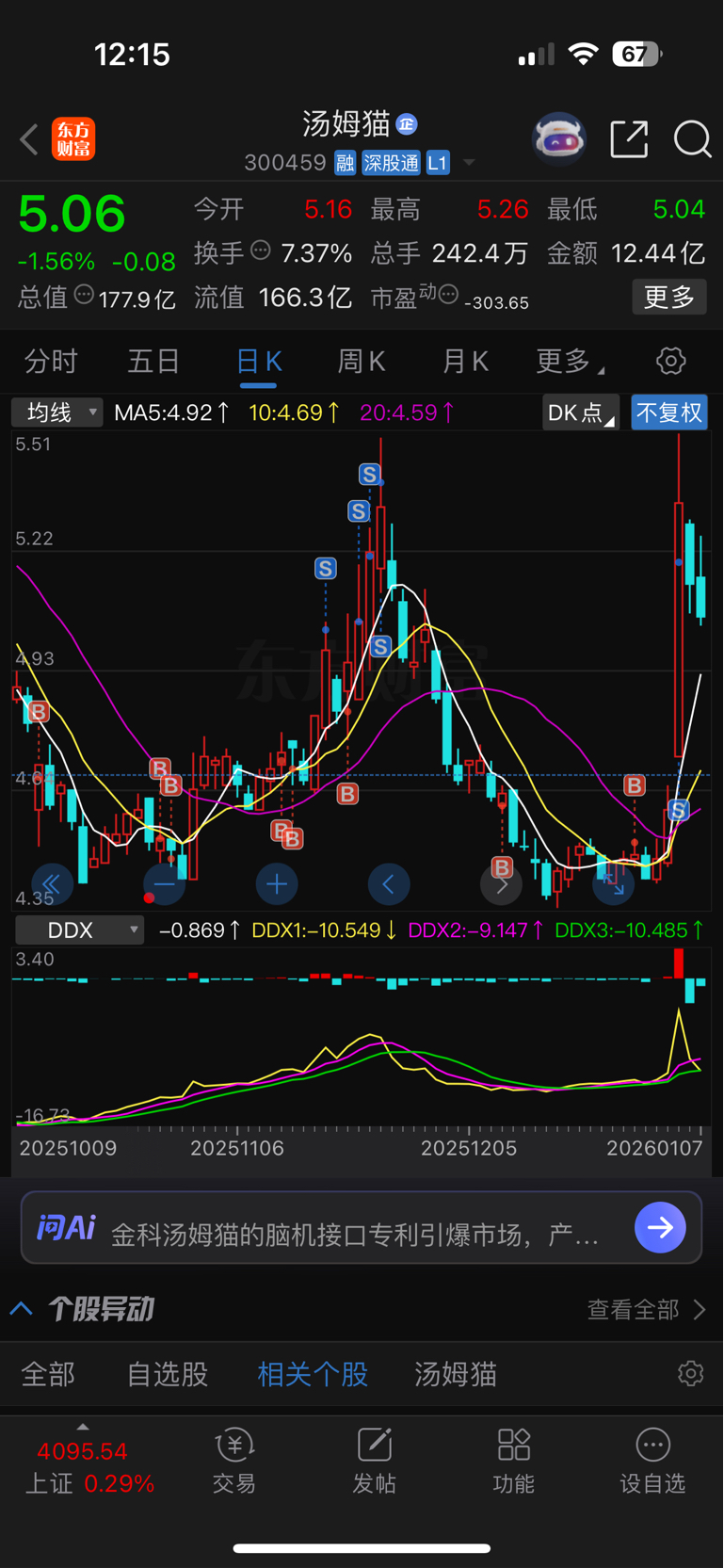The image size is (724, 1568).
Task: Tap the 融 margin-trading badge
Action: pyautogui.click(x=345, y=163)
